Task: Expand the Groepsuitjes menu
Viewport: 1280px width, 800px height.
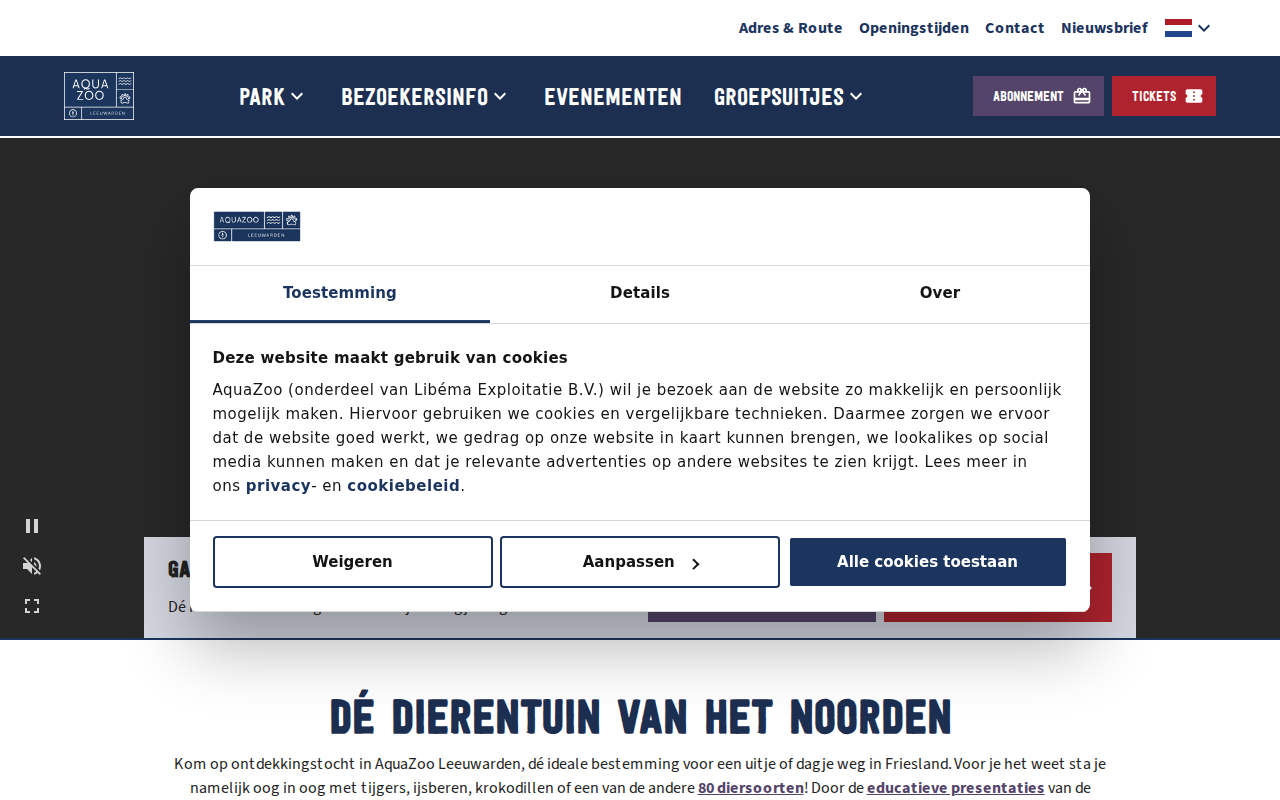Action: click(x=788, y=96)
